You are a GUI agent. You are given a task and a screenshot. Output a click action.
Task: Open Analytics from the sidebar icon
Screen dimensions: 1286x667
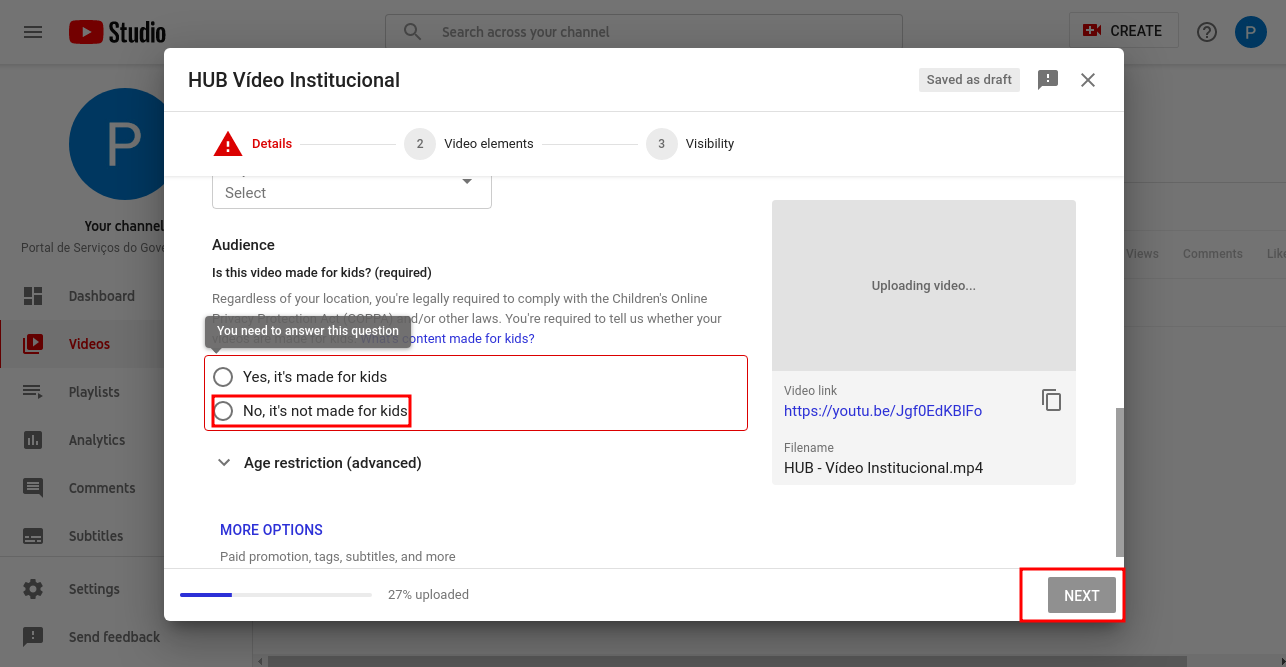coord(33,440)
